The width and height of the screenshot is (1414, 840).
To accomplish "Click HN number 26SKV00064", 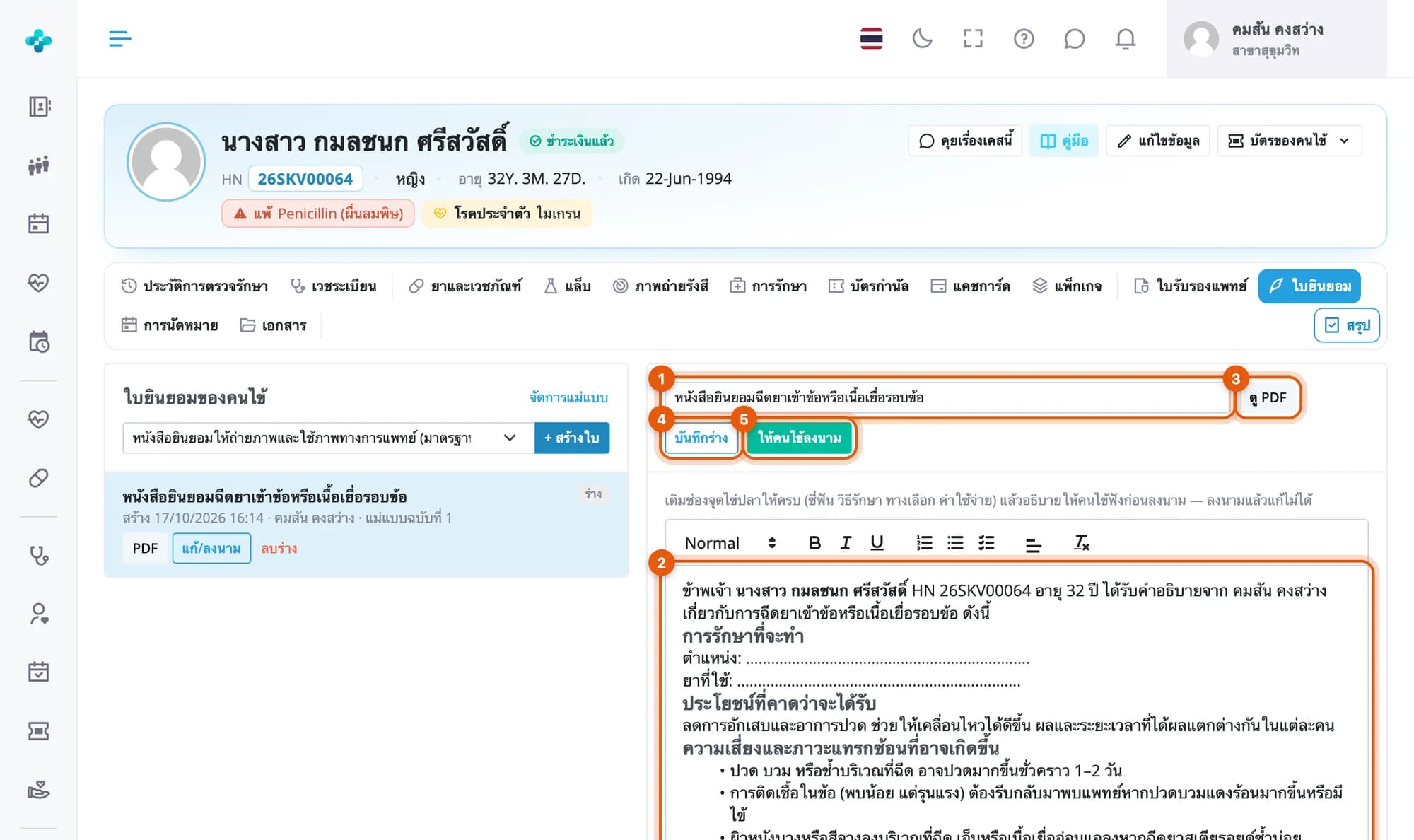I will [305, 179].
